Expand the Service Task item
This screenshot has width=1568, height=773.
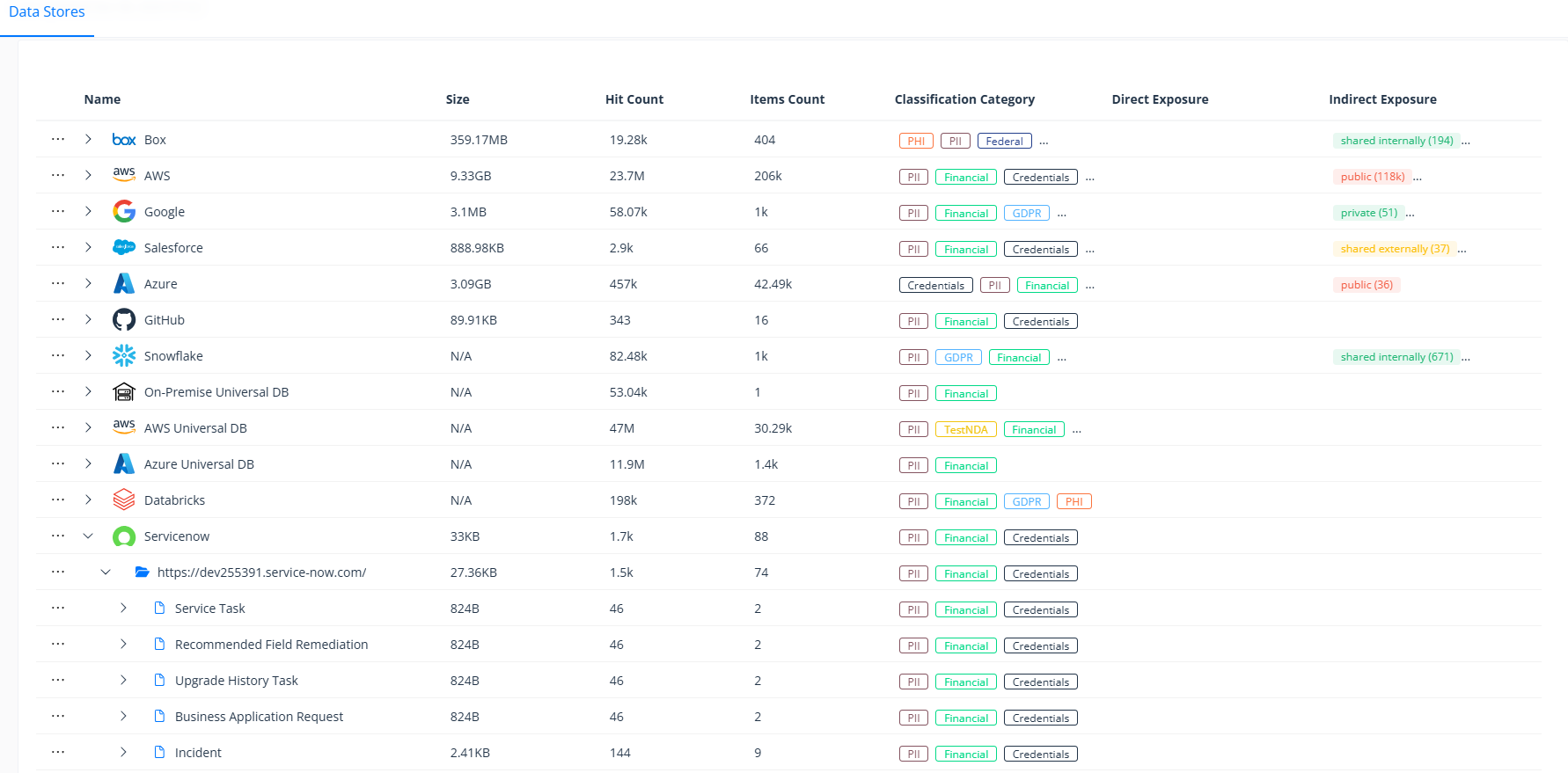tap(123, 608)
